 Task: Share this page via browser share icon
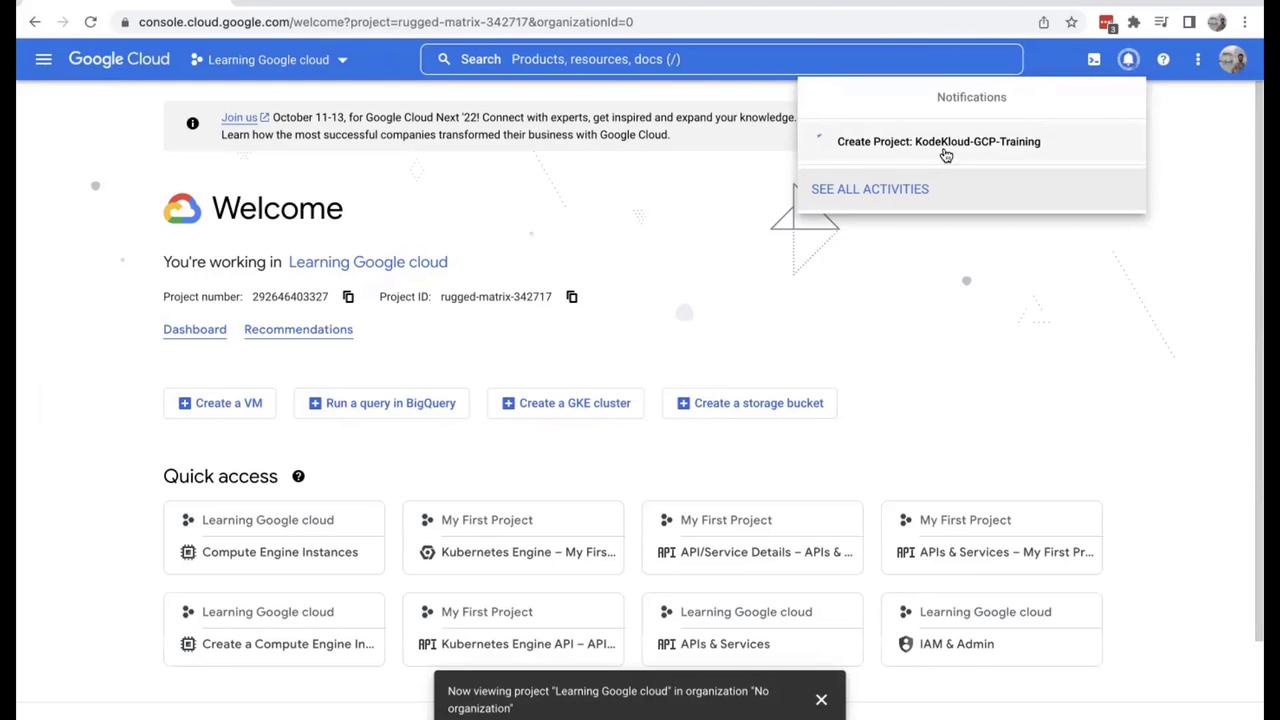pyautogui.click(x=1044, y=22)
